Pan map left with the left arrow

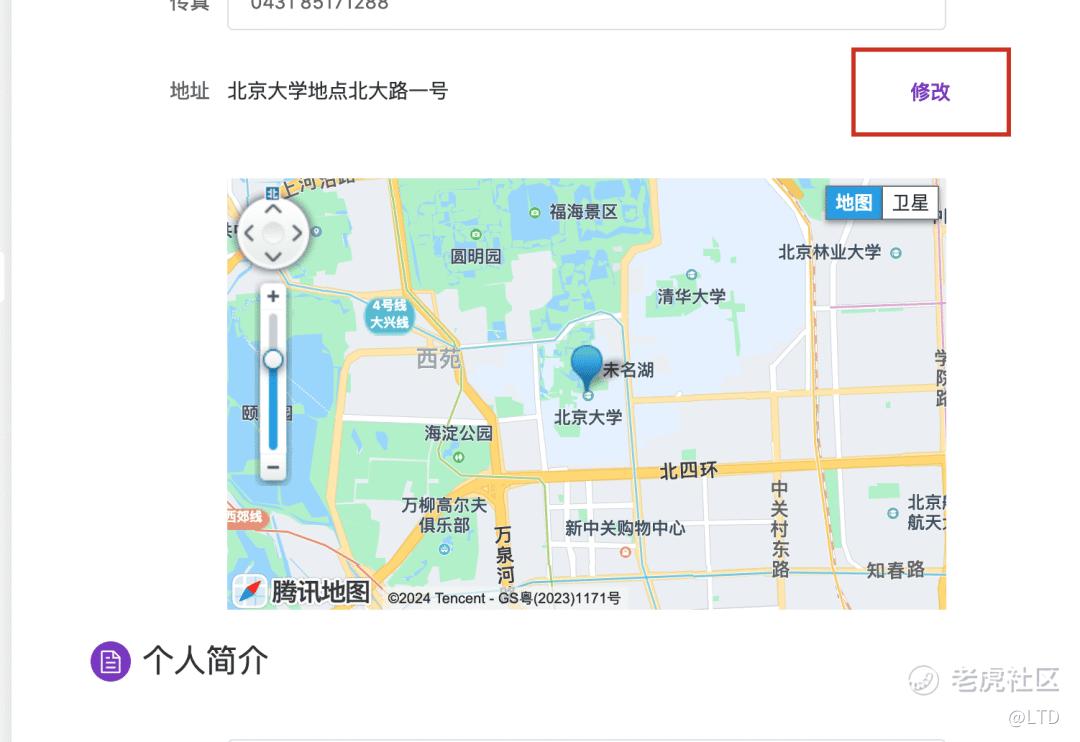tap(249, 233)
